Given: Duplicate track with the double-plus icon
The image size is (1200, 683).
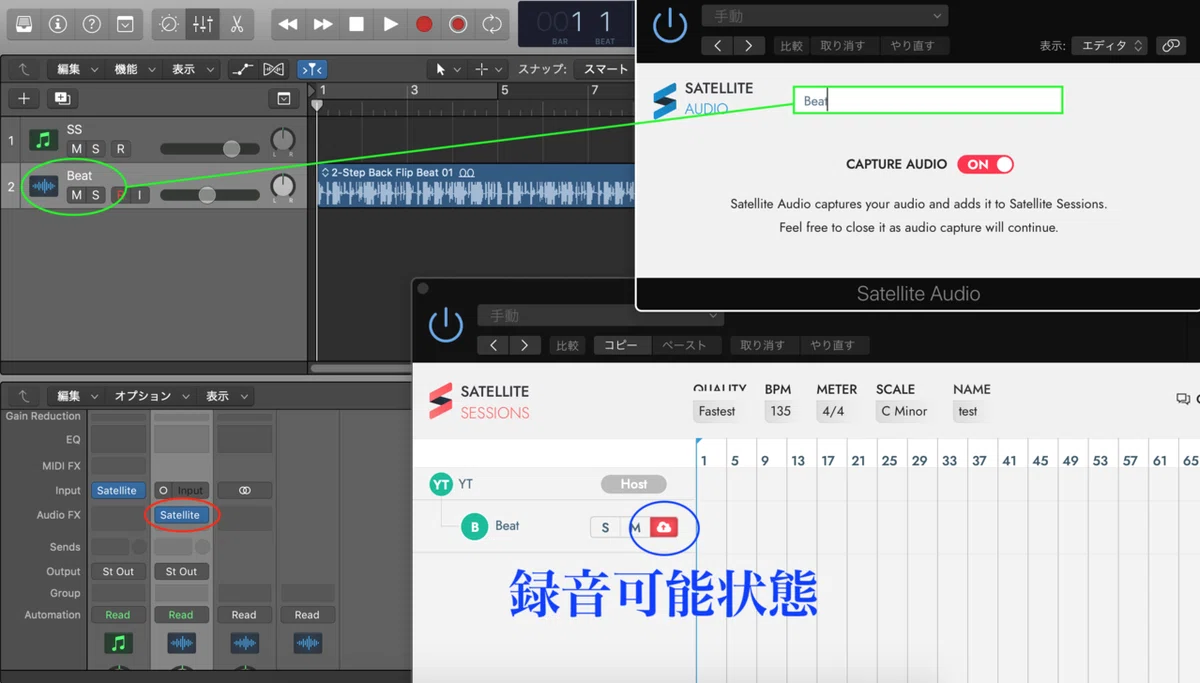Looking at the screenshot, I should (62, 98).
